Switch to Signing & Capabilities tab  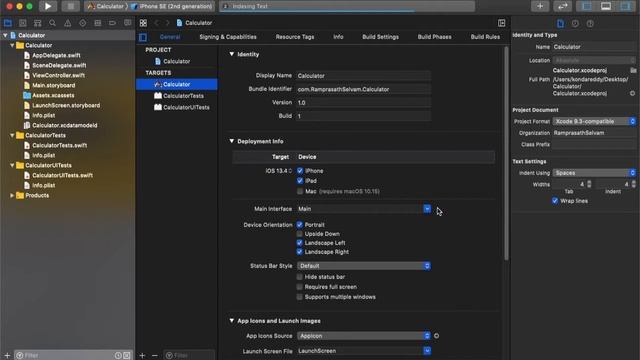pyautogui.click(x=228, y=37)
